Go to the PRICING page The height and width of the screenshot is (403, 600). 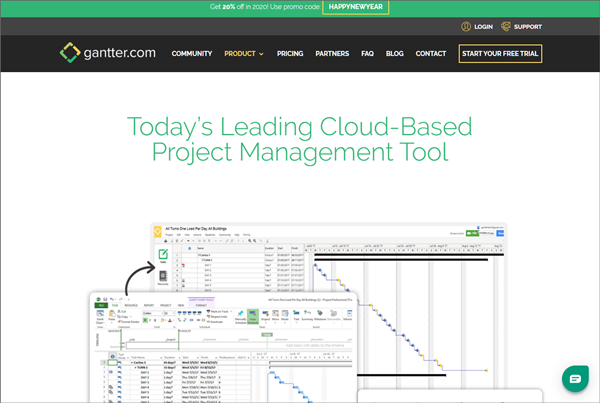[x=290, y=54]
